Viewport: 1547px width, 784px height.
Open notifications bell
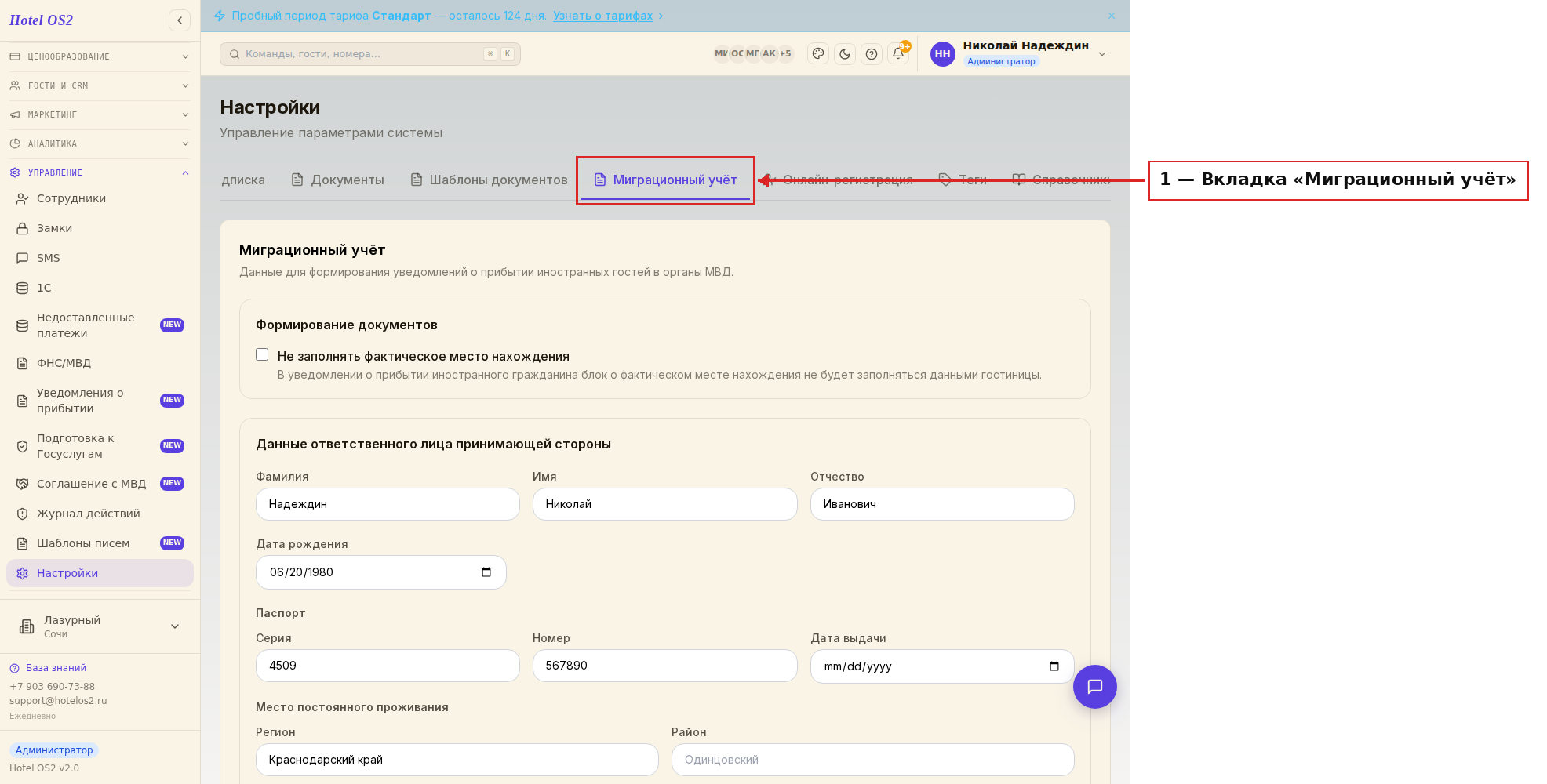coord(898,54)
